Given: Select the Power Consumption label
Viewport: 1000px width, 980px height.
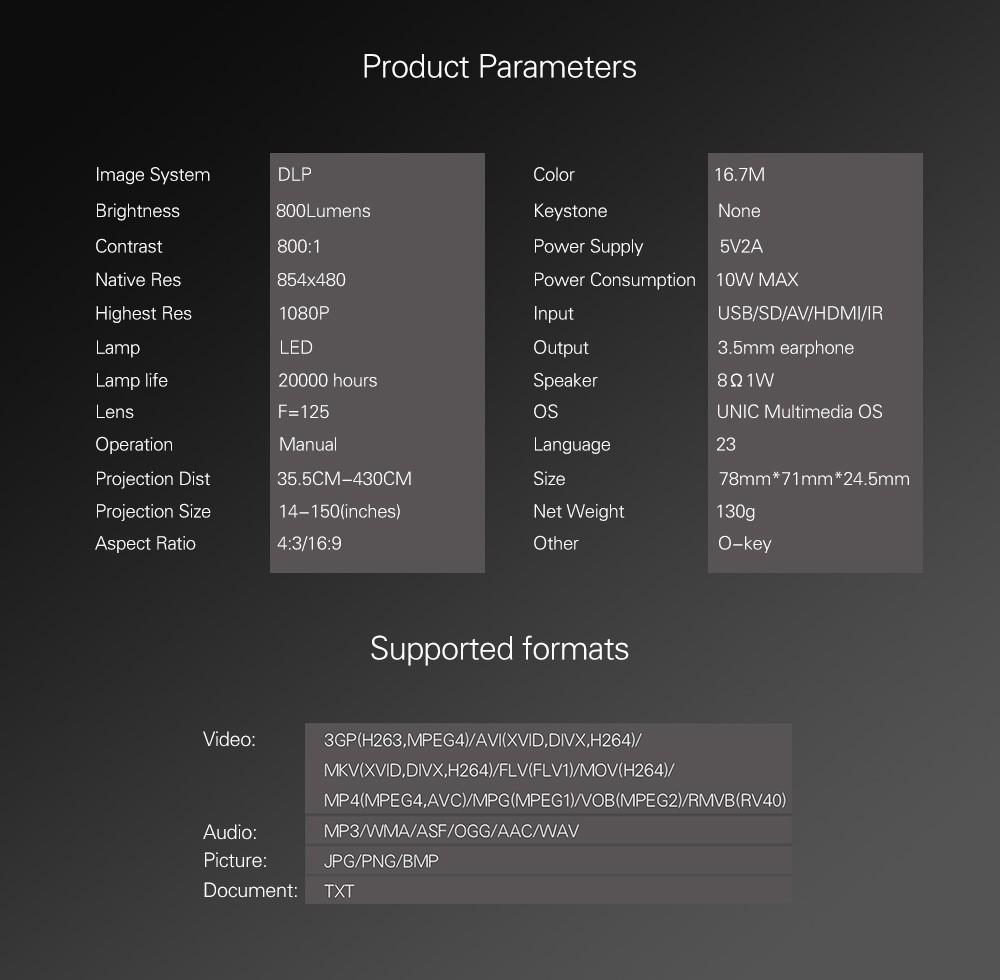Looking at the screenshot, I should 614,280.
